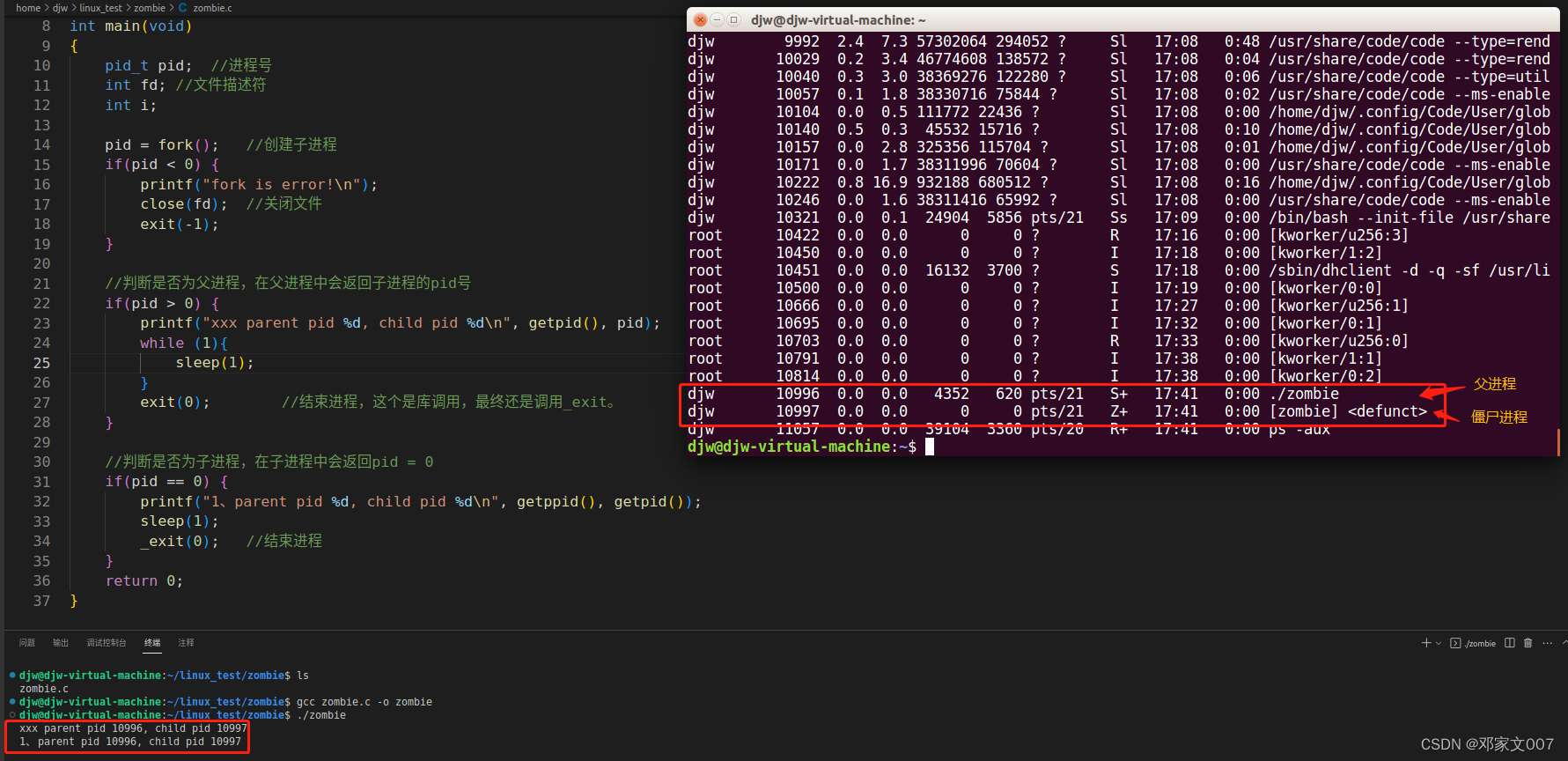Split the terminal panel
The width and height of the screenshot is (1568, 761).
click(x=1510, y=643)
